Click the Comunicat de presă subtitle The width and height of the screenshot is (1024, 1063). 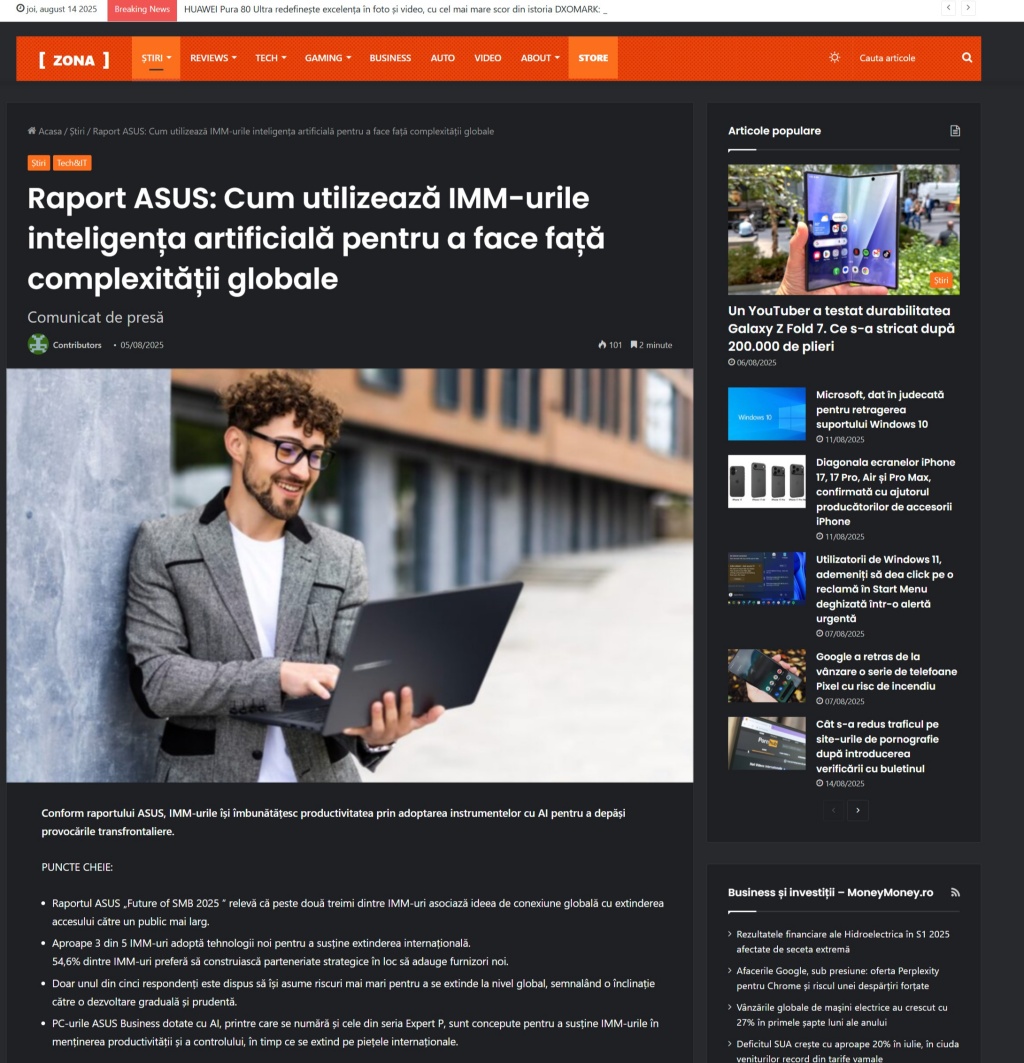point(96,317)
